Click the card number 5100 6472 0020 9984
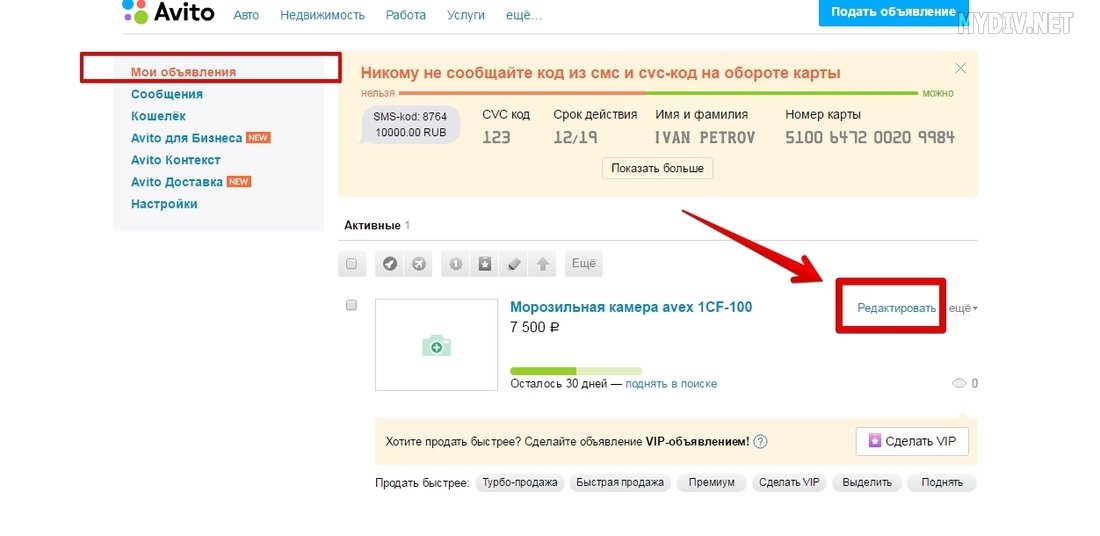Screen dimensions: 1100x536 (x=870, y=137)
